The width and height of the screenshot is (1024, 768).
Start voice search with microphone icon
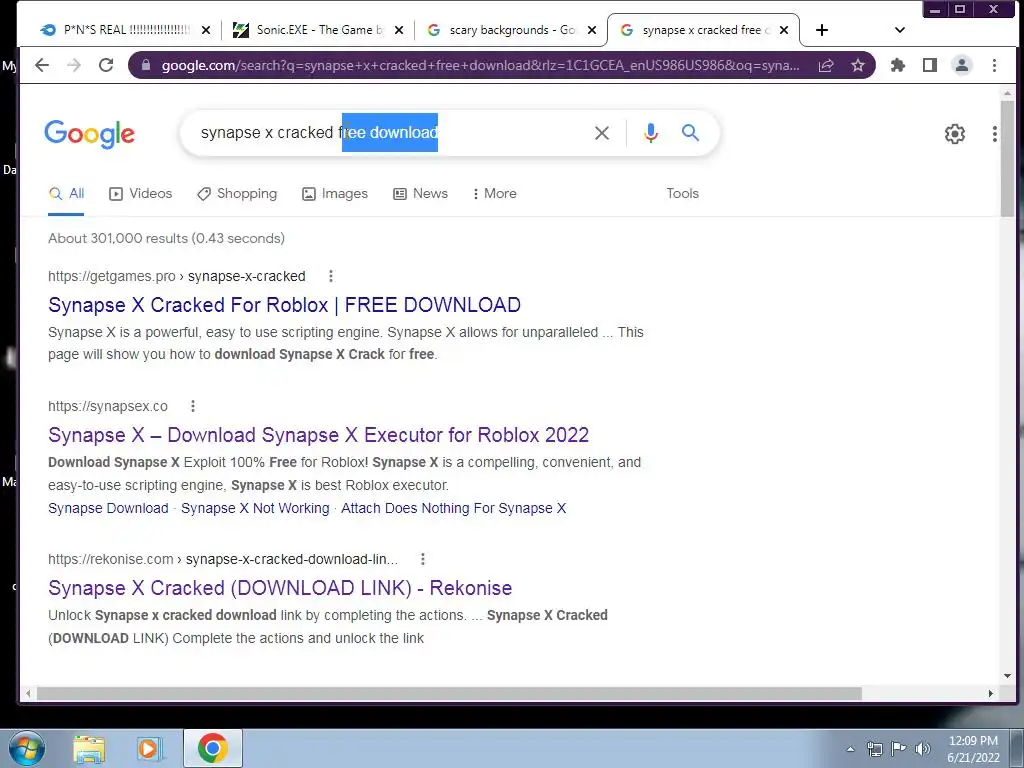pos(650,133)
